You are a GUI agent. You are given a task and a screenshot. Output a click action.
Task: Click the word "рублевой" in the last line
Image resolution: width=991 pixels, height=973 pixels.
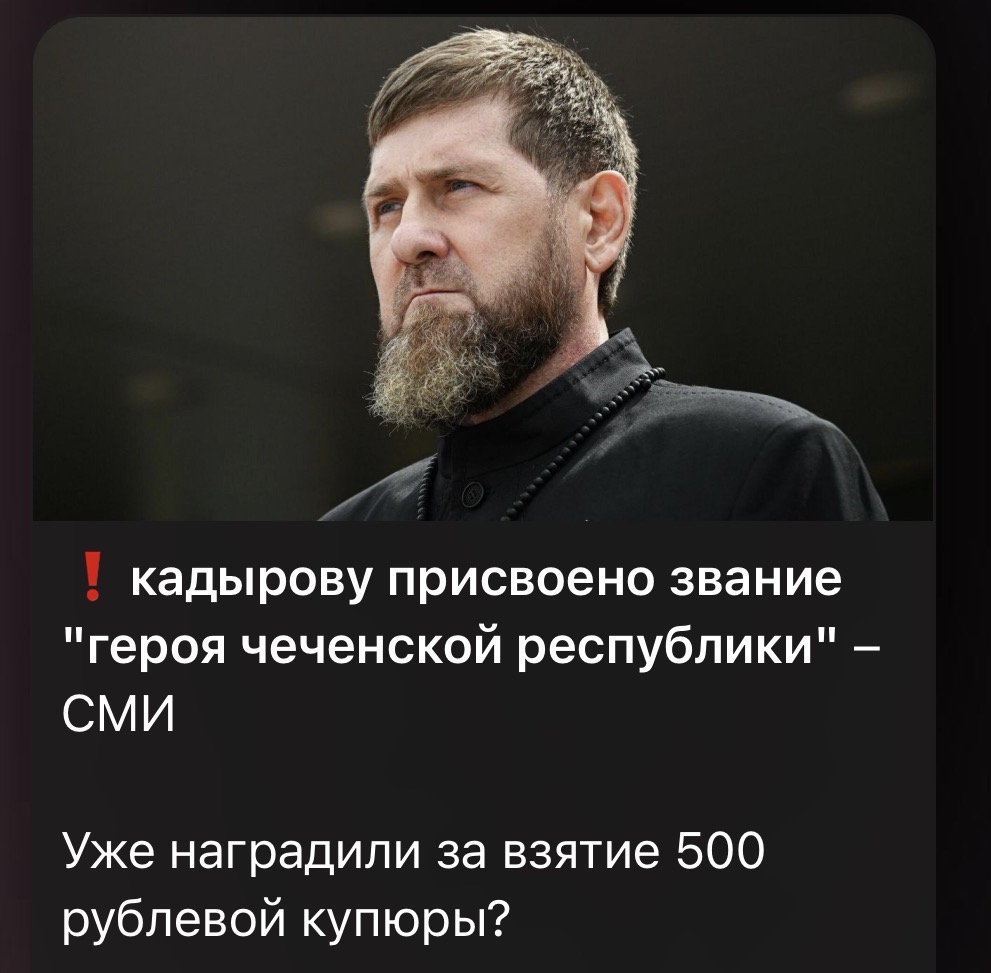174,922
